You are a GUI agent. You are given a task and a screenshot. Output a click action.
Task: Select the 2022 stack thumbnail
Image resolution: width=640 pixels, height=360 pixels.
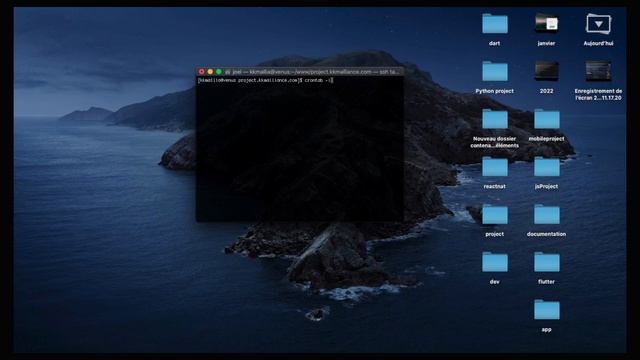click(547, 72)
